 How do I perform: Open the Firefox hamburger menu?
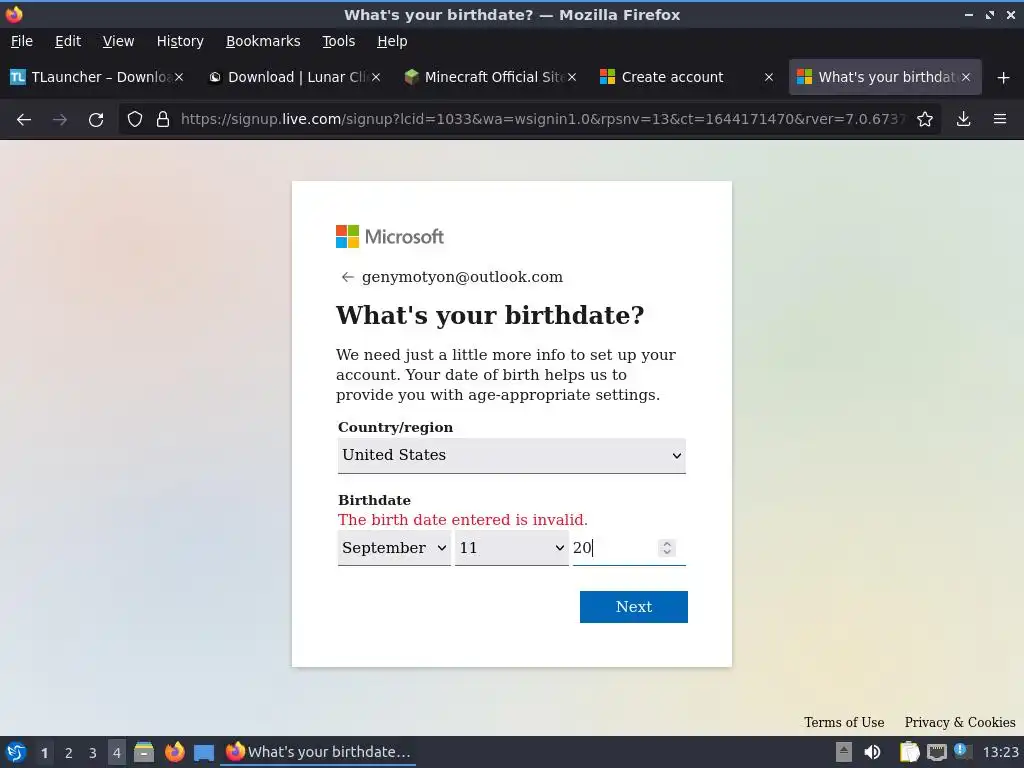[1000, 120]
